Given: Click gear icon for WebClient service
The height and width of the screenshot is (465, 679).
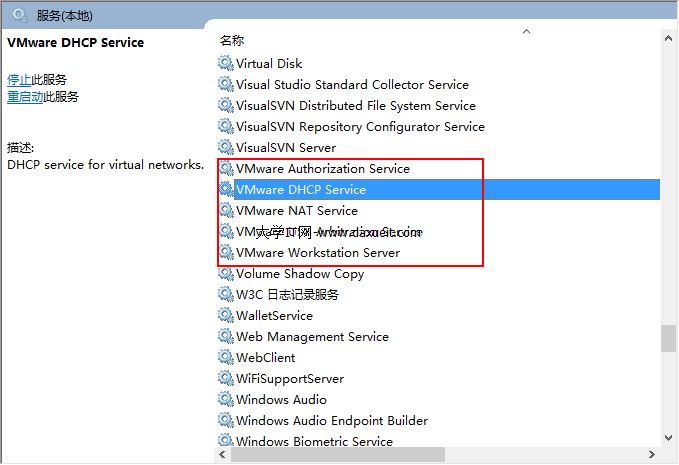Looking at the screenshot, I should pos(225,357).
